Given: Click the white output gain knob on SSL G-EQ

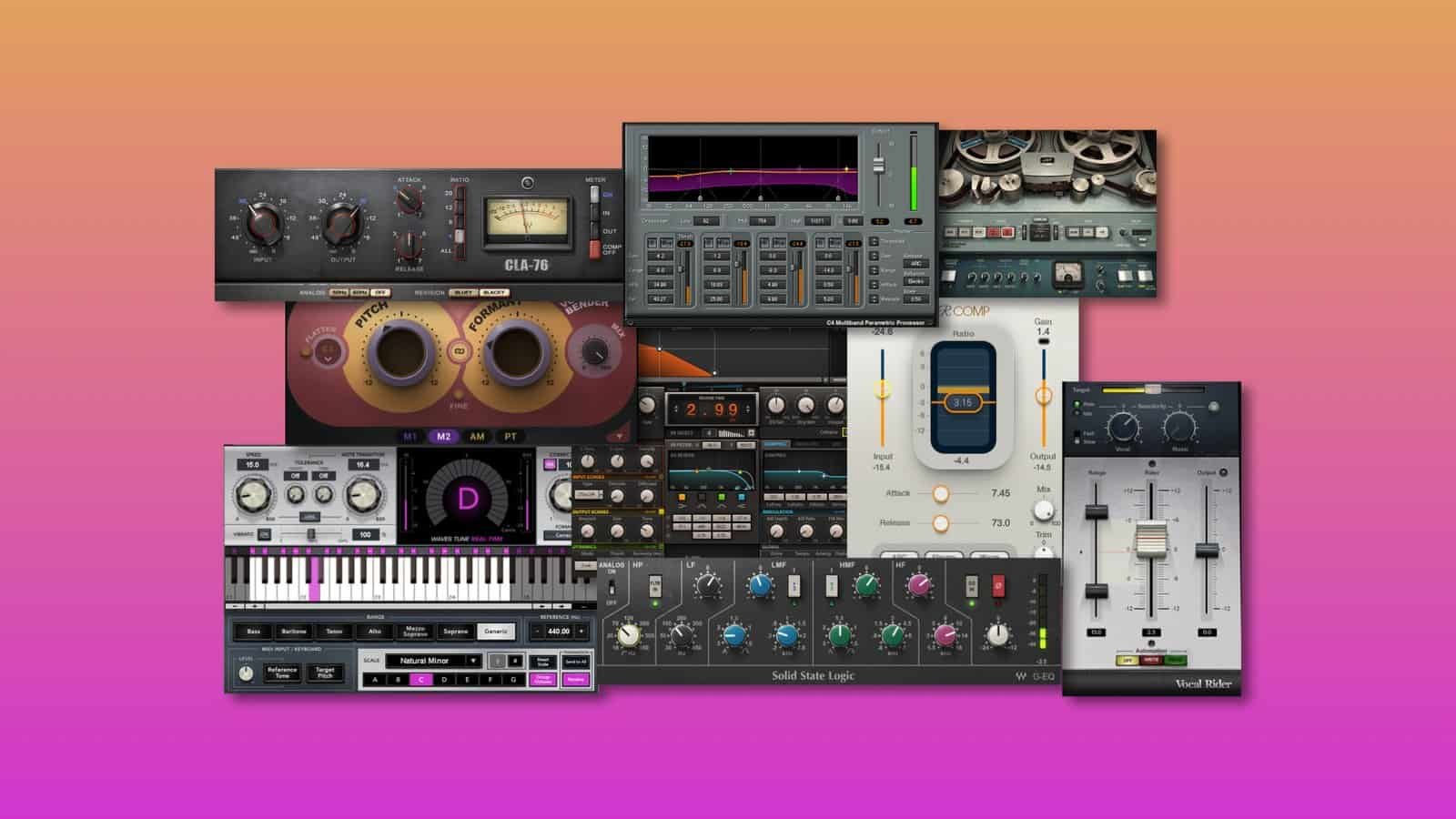Looking at the screenshot, I should (x=998, y=634).
